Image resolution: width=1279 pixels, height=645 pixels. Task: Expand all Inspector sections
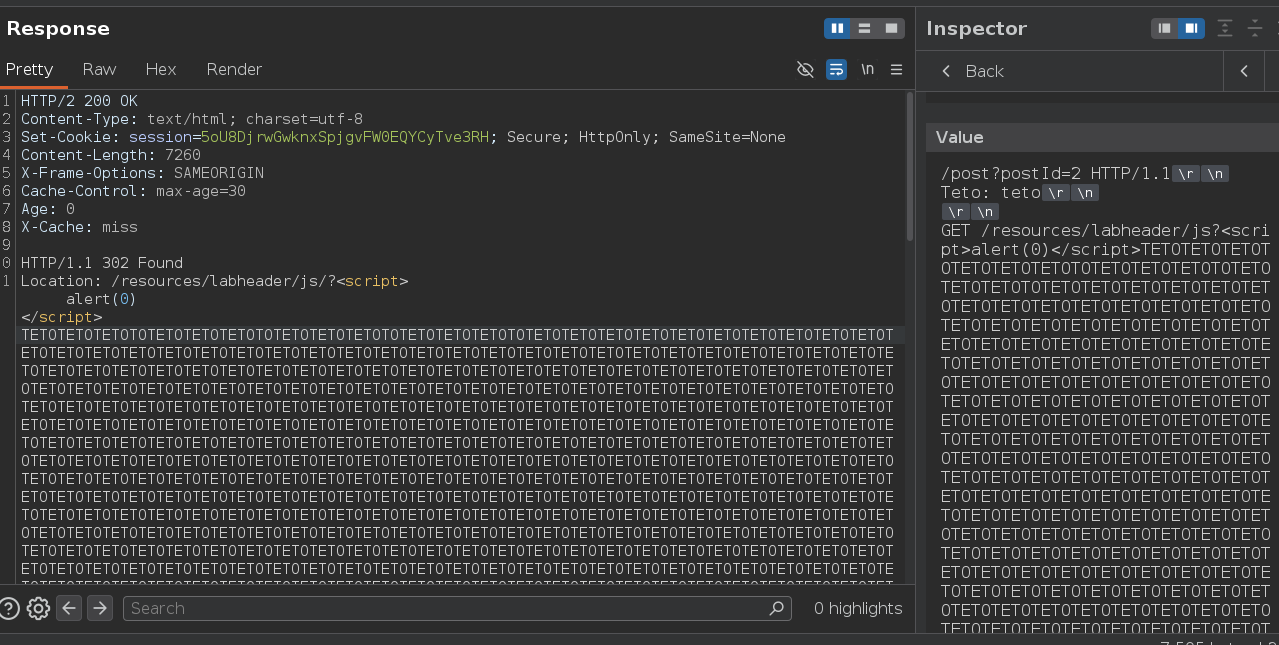point(1225,28)
